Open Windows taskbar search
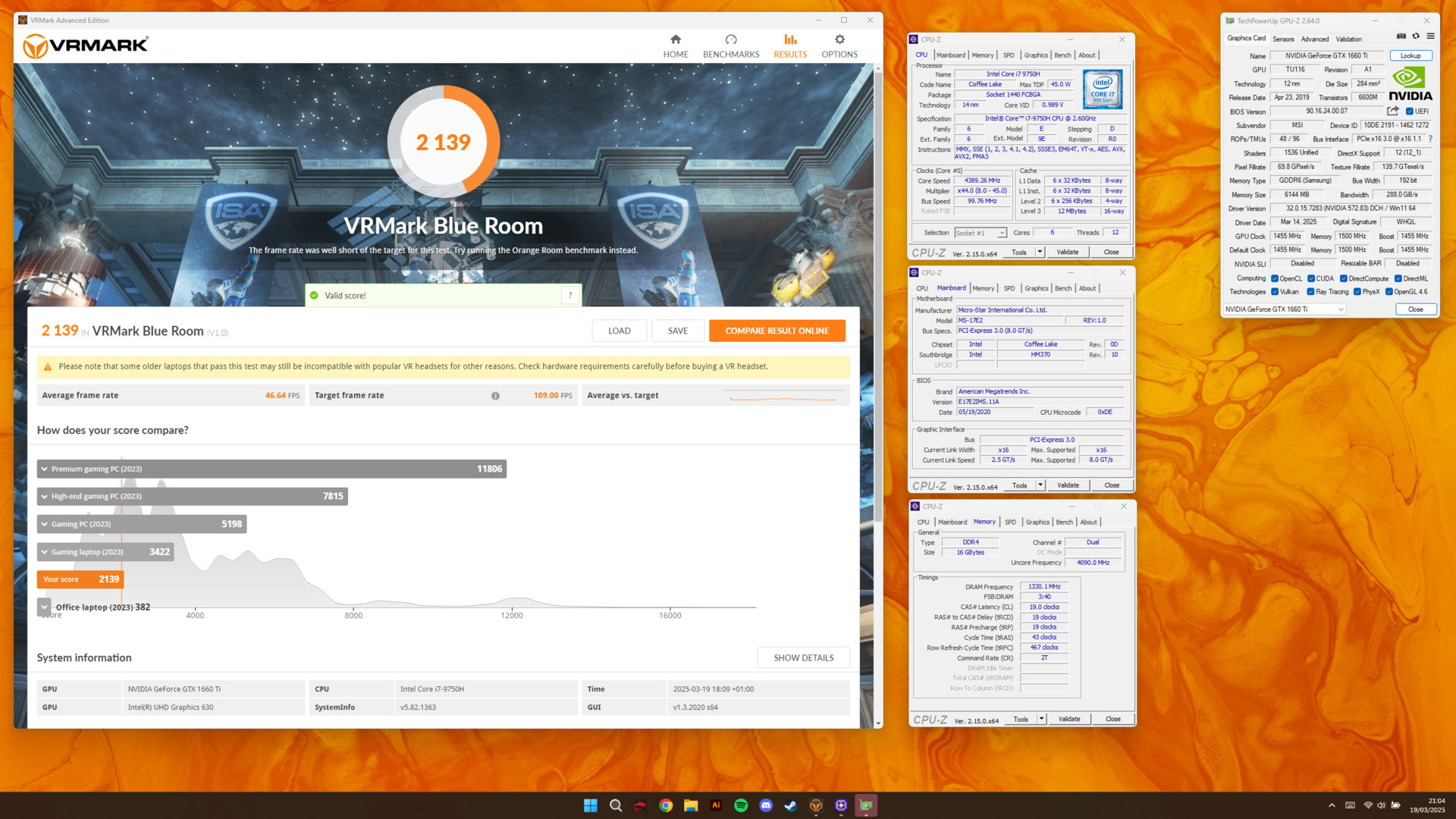Screen dimensions: 1456x819 click(x=616, y=805)
